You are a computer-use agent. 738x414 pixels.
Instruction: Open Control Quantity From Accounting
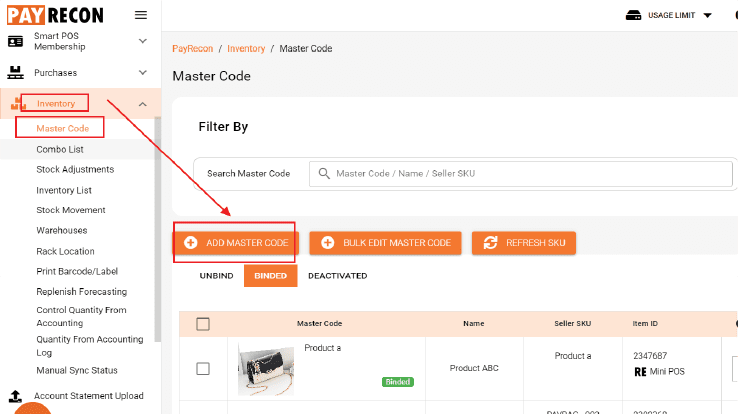(81, 317)
